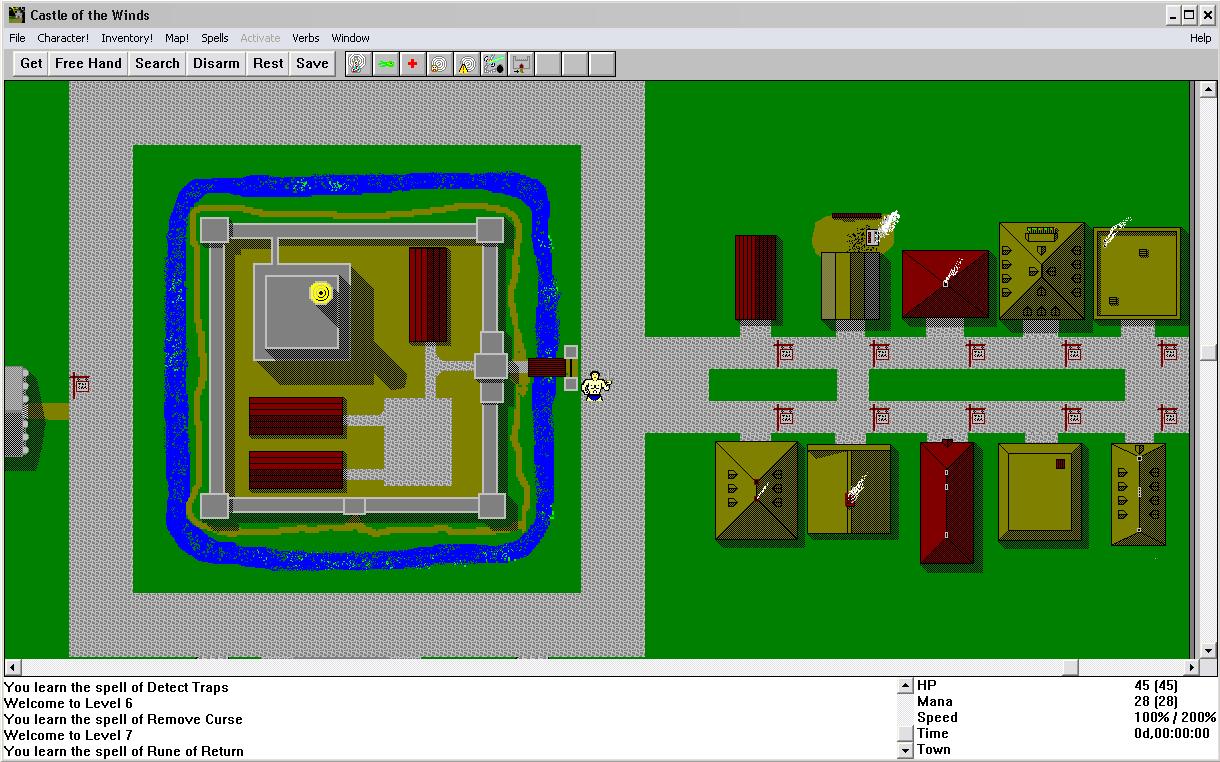Screen dimensions: 1220x762
Task: Cast Shock Bolt via green lightning icon
Action: [385, 63]
